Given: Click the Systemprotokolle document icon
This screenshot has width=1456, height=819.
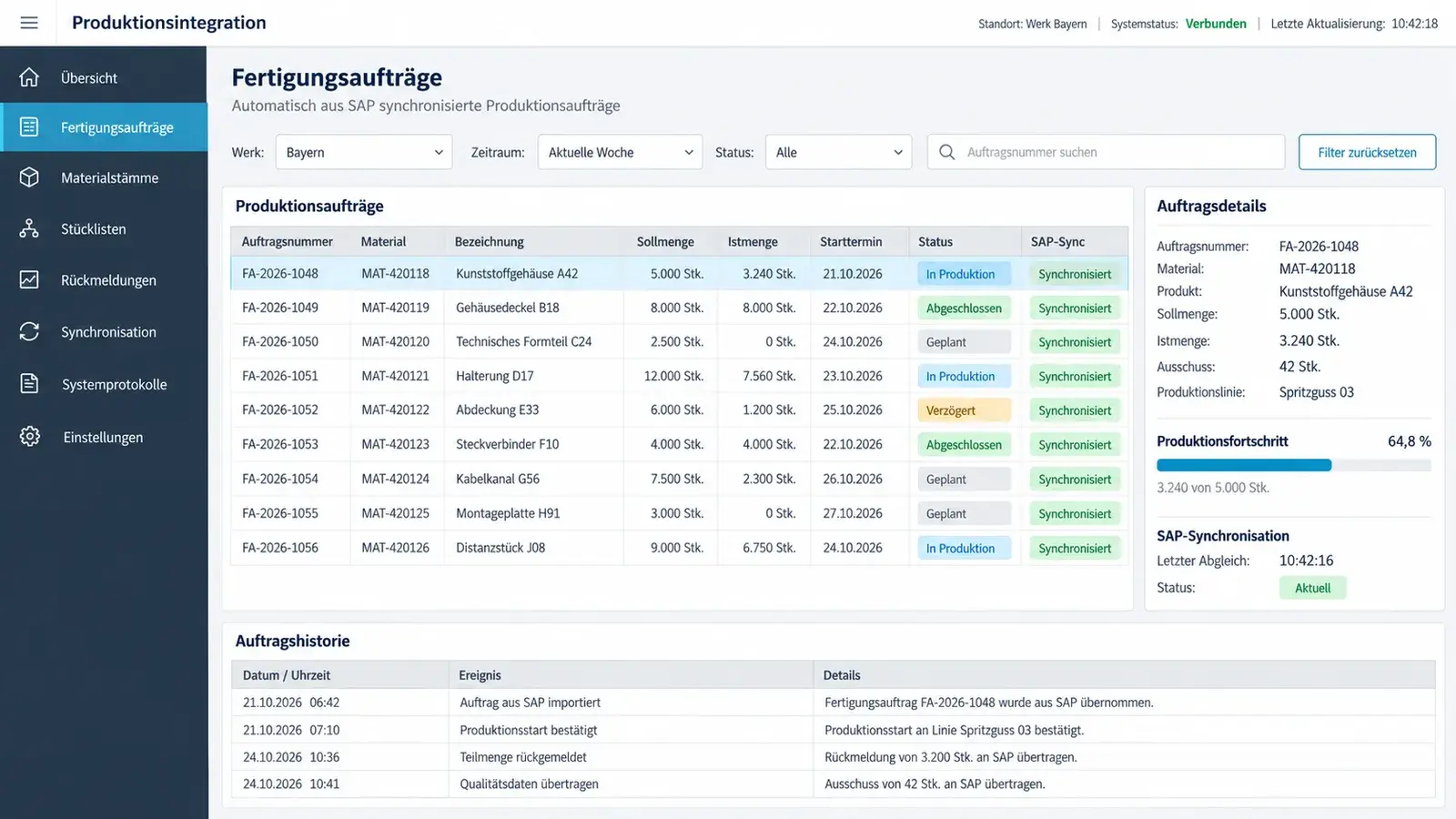Looking at the screenshot, I should point(29,384).
